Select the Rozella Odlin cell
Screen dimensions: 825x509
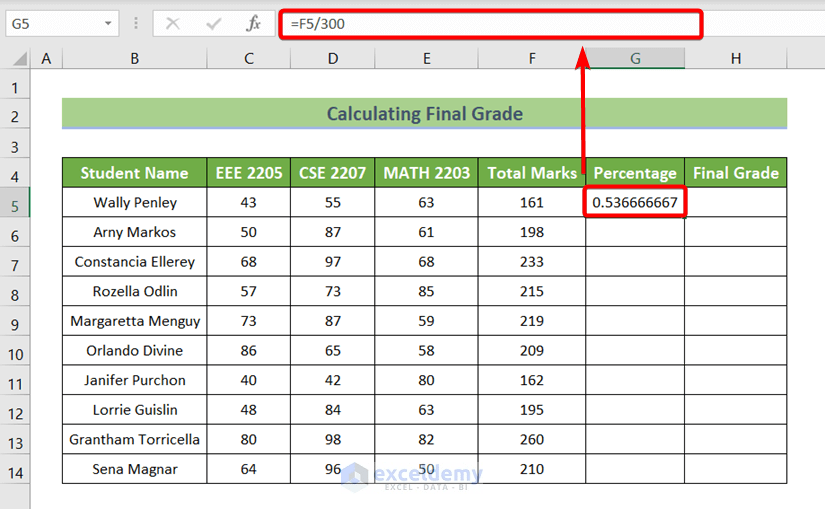click(135, 291)
